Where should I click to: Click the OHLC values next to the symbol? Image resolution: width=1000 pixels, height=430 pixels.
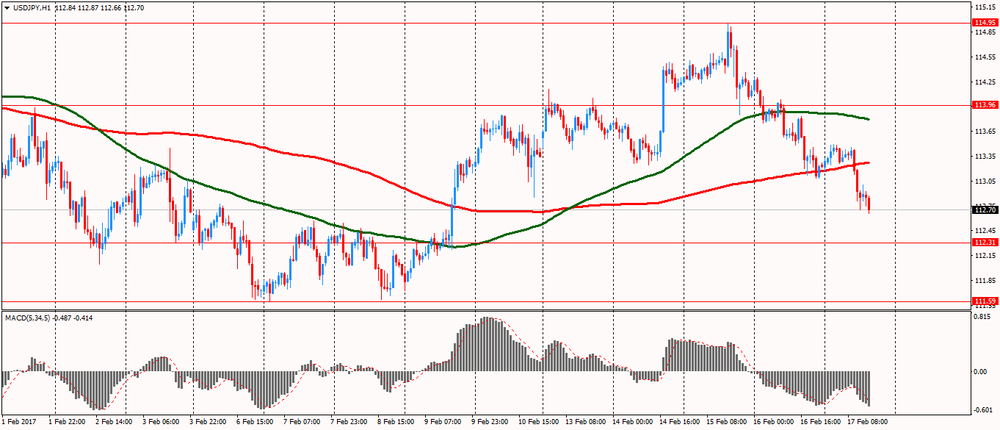[100, 8]
